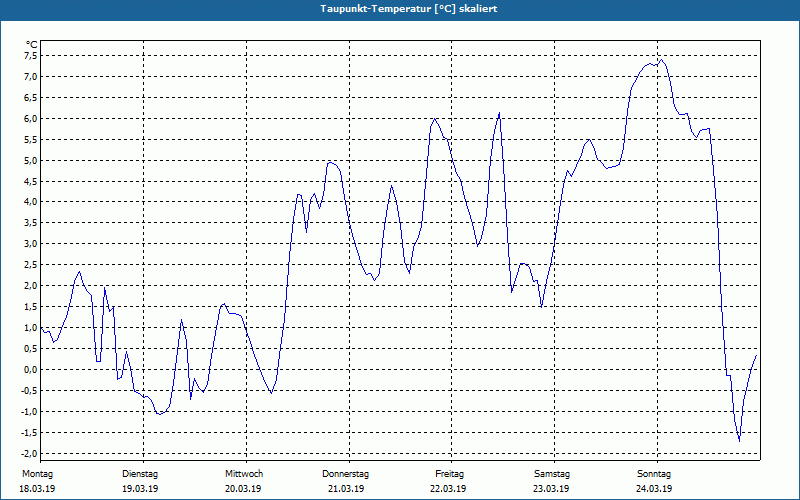The image size is (800, 500).
Task: Click the 1,5 y-axis value
Action: tap(31, 306)
